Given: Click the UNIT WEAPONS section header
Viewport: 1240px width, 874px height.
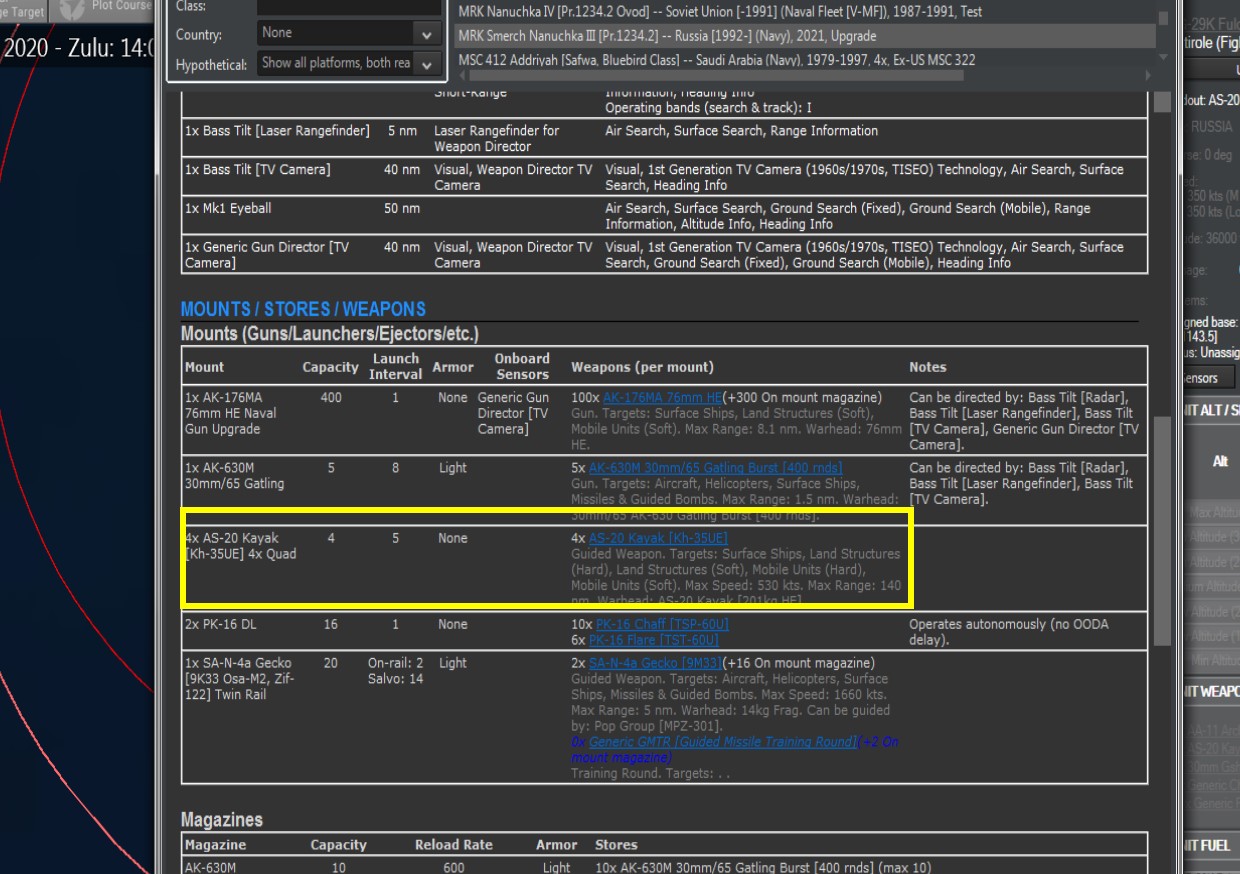Looking at the screenshot, I should (1212, 691).
